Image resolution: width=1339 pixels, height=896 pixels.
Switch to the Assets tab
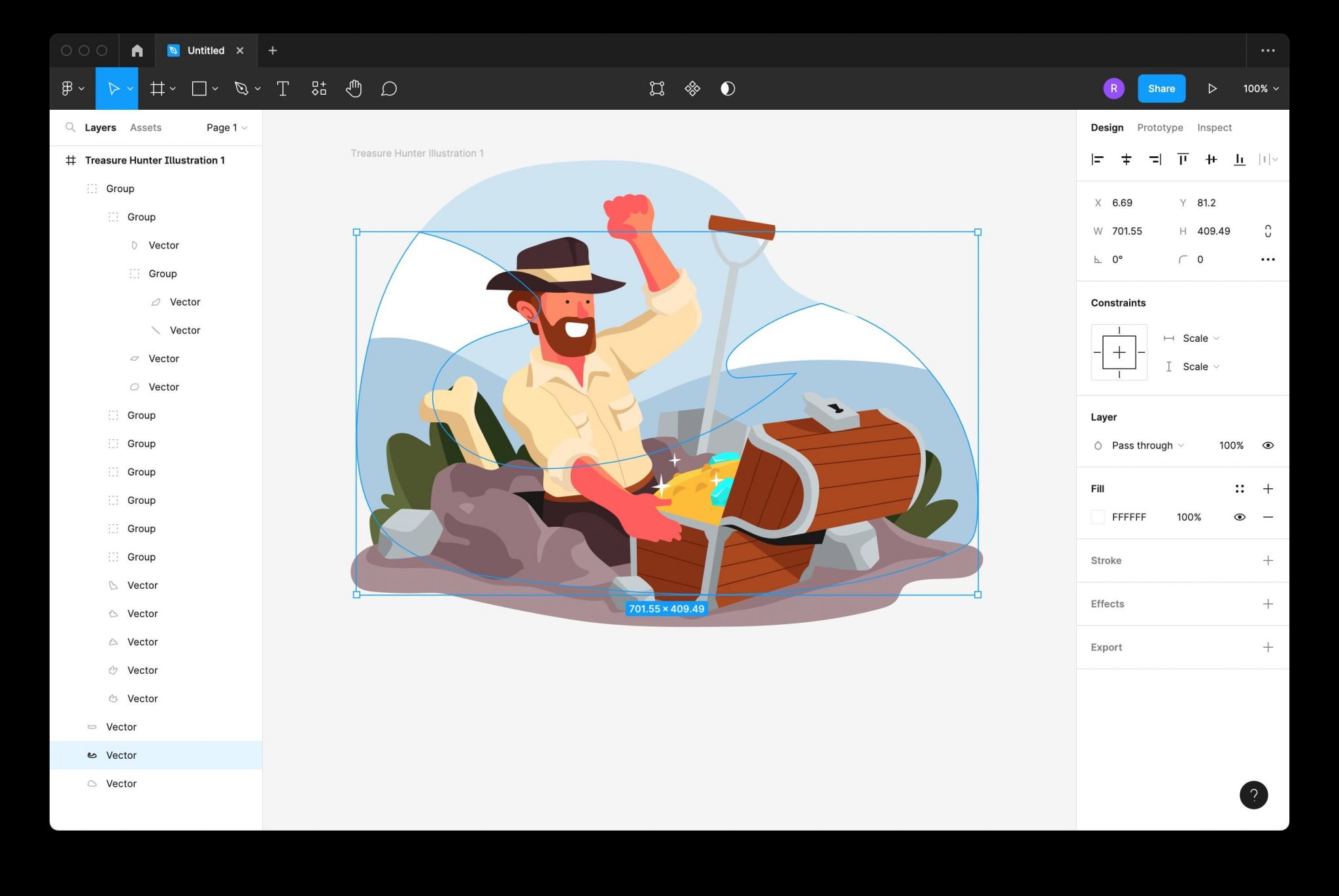click(x=145, y=127)
